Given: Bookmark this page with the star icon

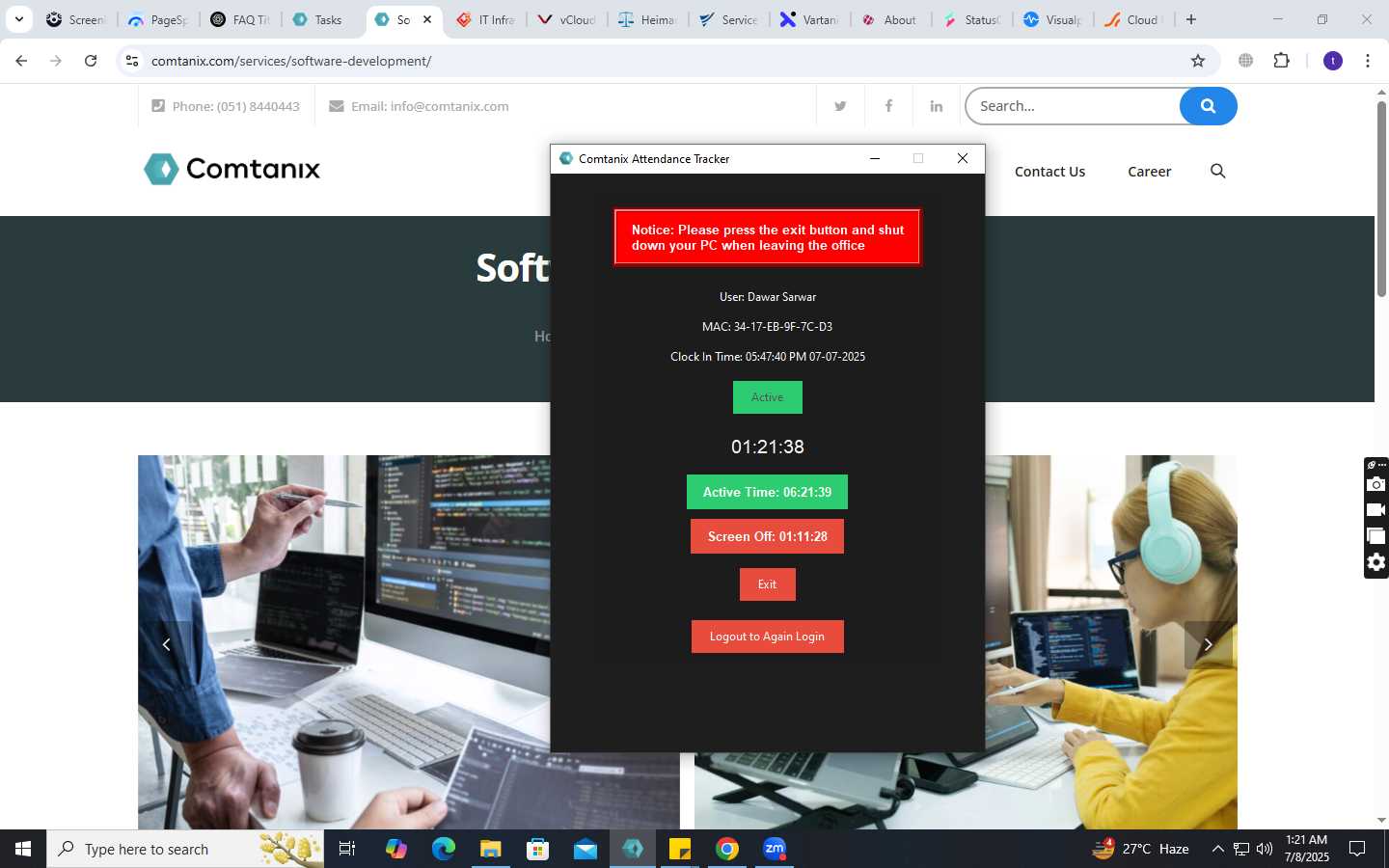Looking at the screenshot, I should tap(1198, 61).
